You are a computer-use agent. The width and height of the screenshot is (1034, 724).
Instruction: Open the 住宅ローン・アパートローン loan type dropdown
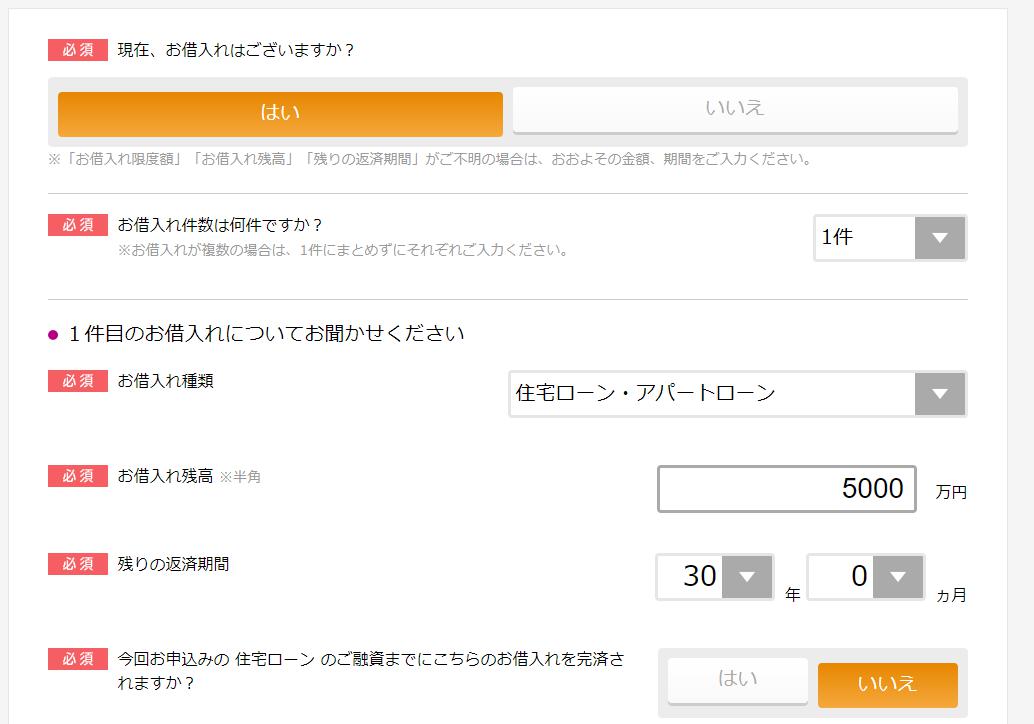pos(700,394)
